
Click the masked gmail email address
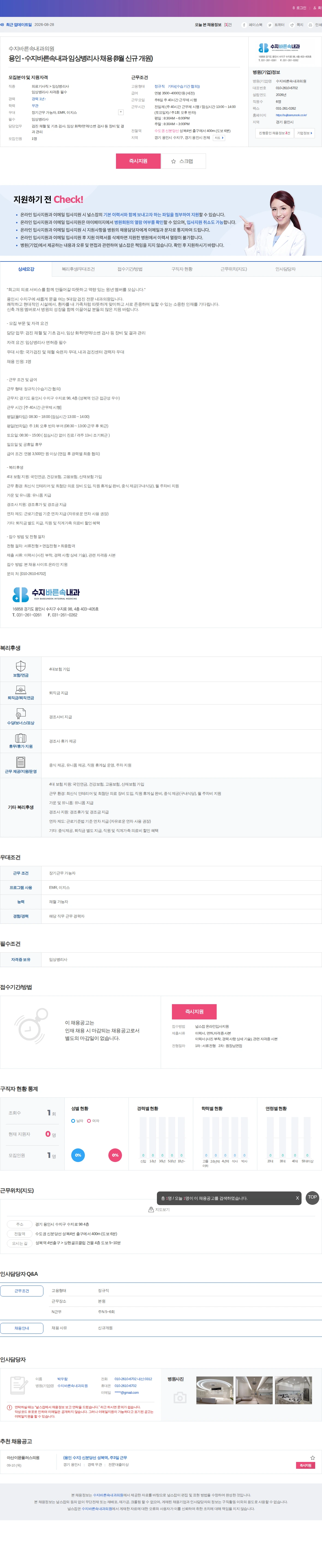click(127, 1392)
